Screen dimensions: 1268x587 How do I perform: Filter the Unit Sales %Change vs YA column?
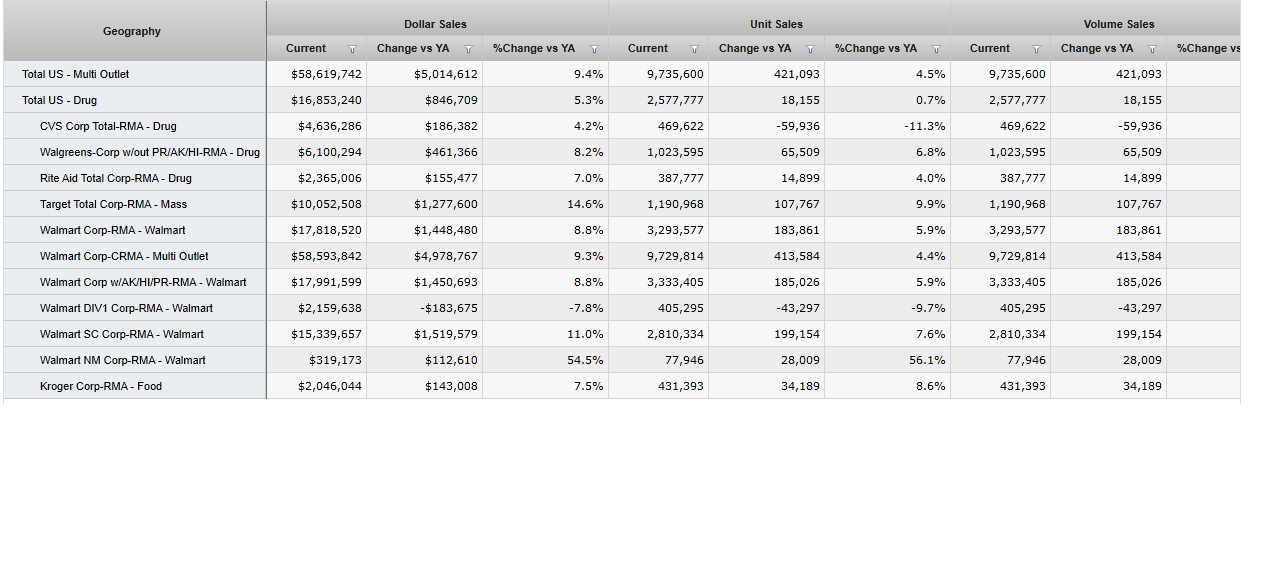click(936, 49)
